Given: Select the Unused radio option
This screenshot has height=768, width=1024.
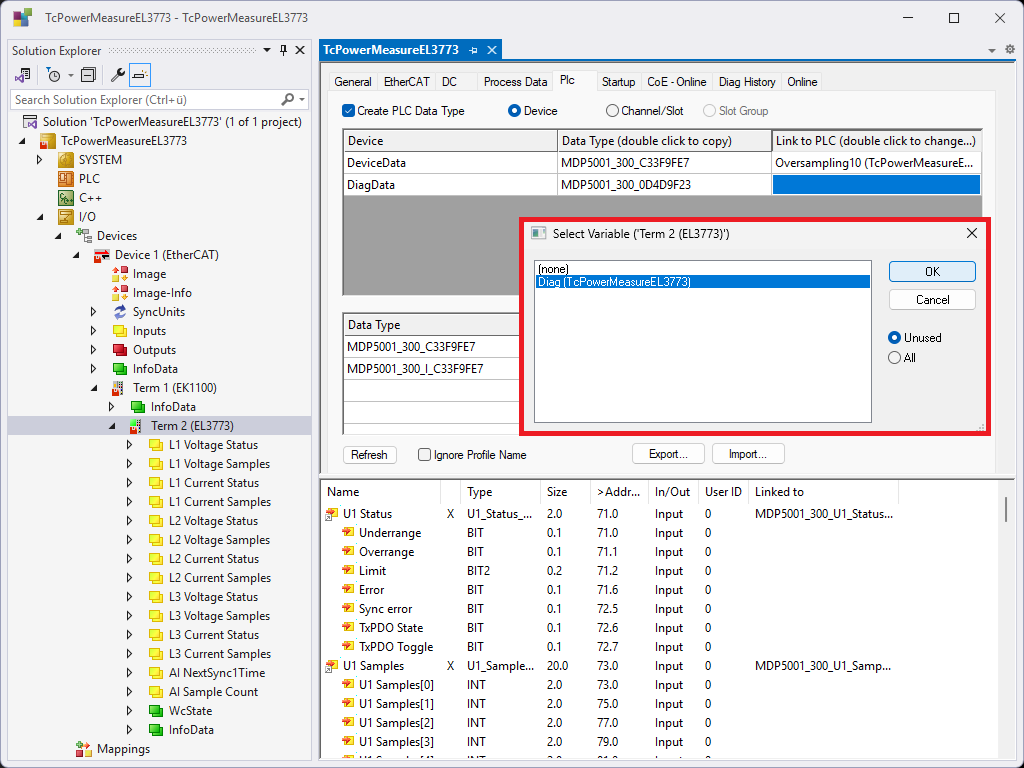Looking at the screenshot, I should click(895, 338).
